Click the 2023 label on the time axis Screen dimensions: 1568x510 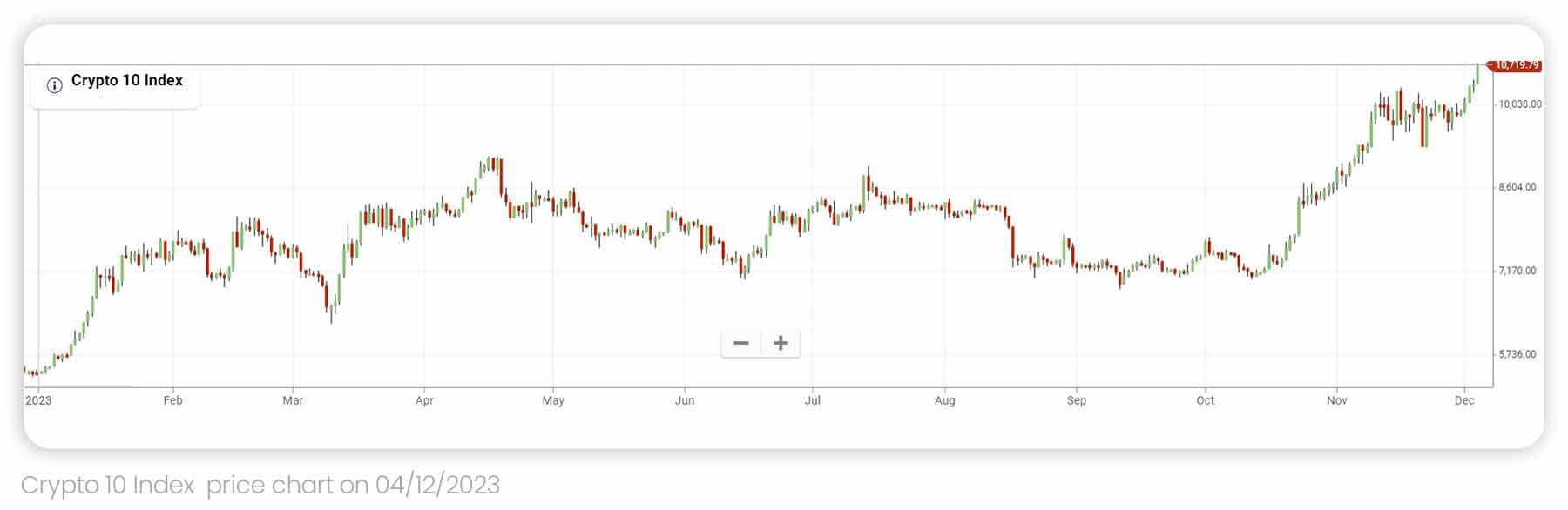[38, 400]
